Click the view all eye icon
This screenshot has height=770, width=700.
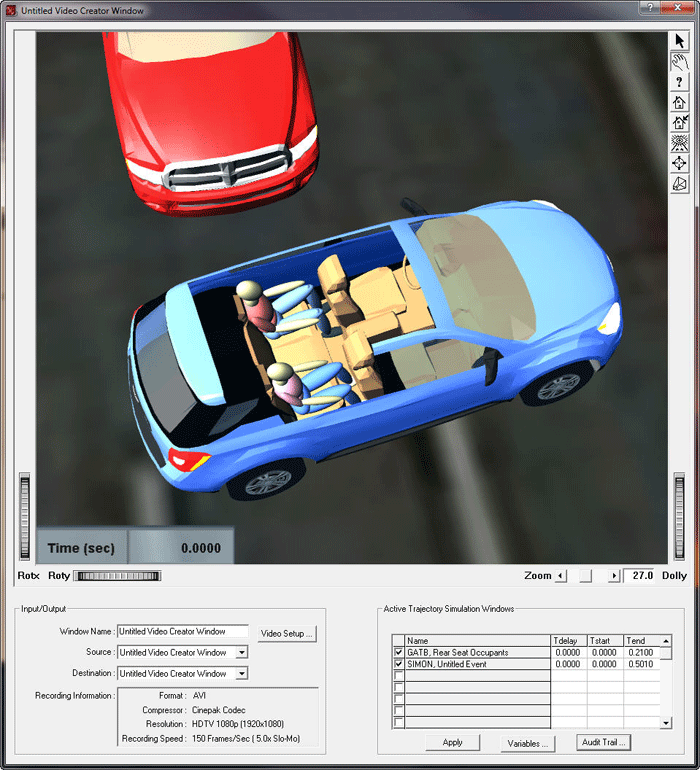pos(680,143)
